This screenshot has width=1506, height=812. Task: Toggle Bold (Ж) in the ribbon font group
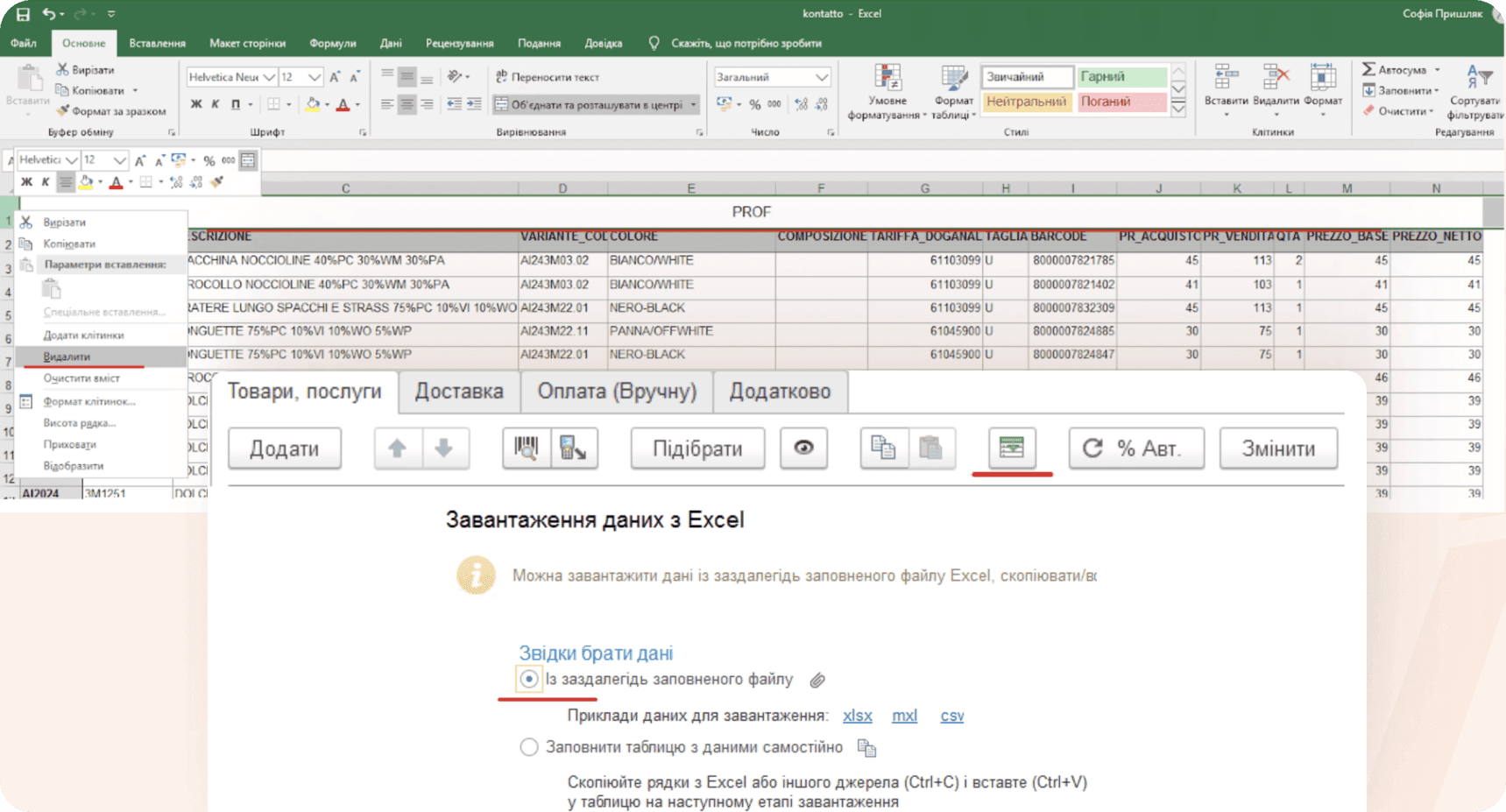(x=196, y=104)
